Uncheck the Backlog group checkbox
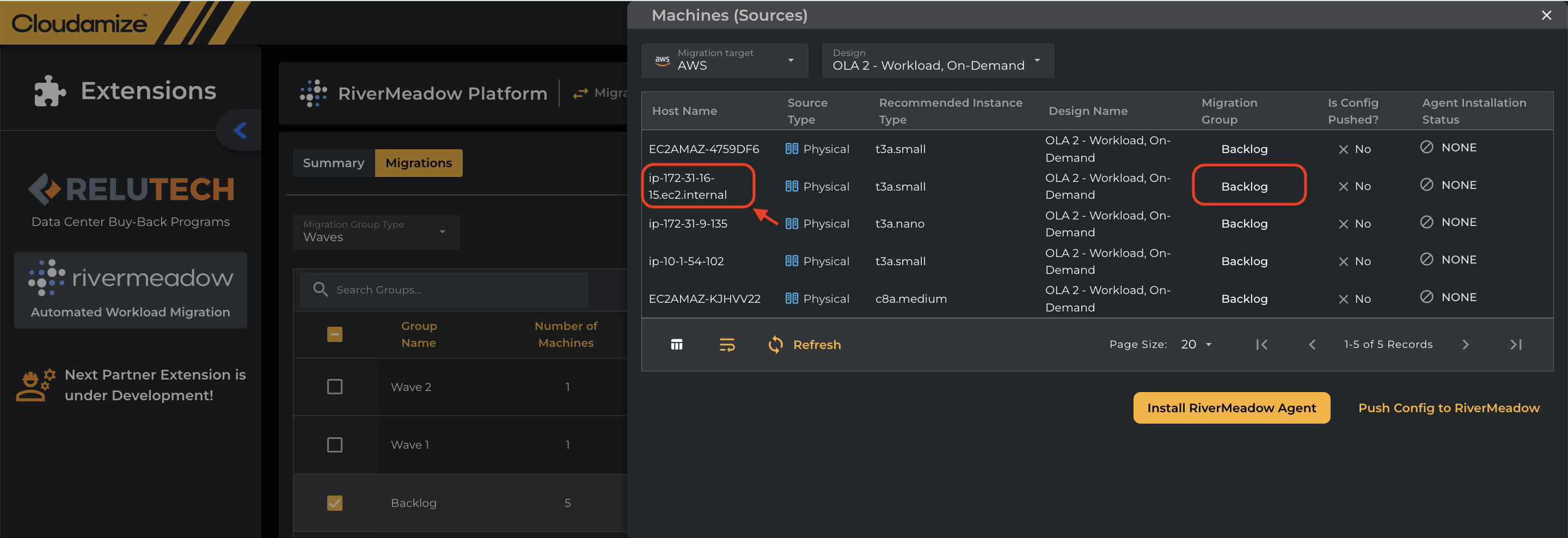The image size is (1568, 538). (335, 503)
